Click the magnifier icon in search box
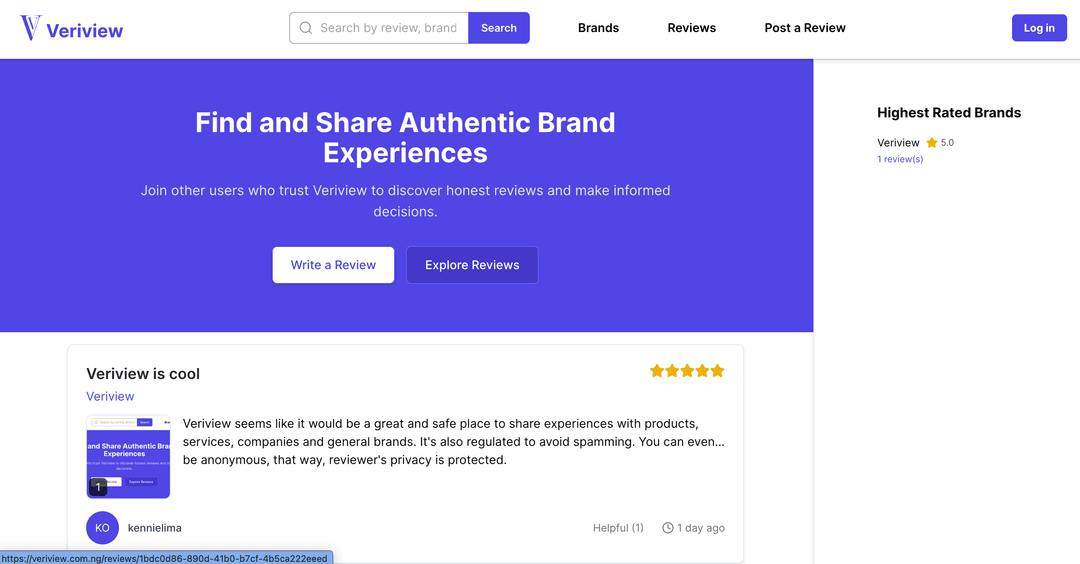Viewport: 1080px width, 564px height. coord(306,28)
